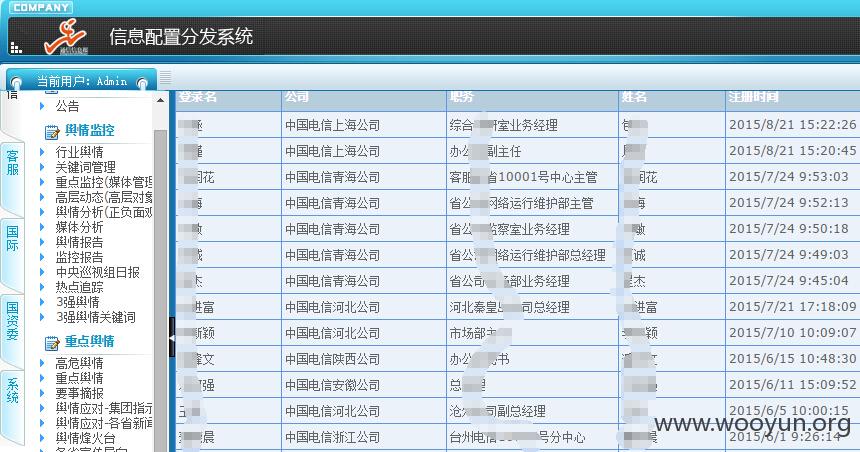Click the 信息配置分发系统 title

(181, 37)
